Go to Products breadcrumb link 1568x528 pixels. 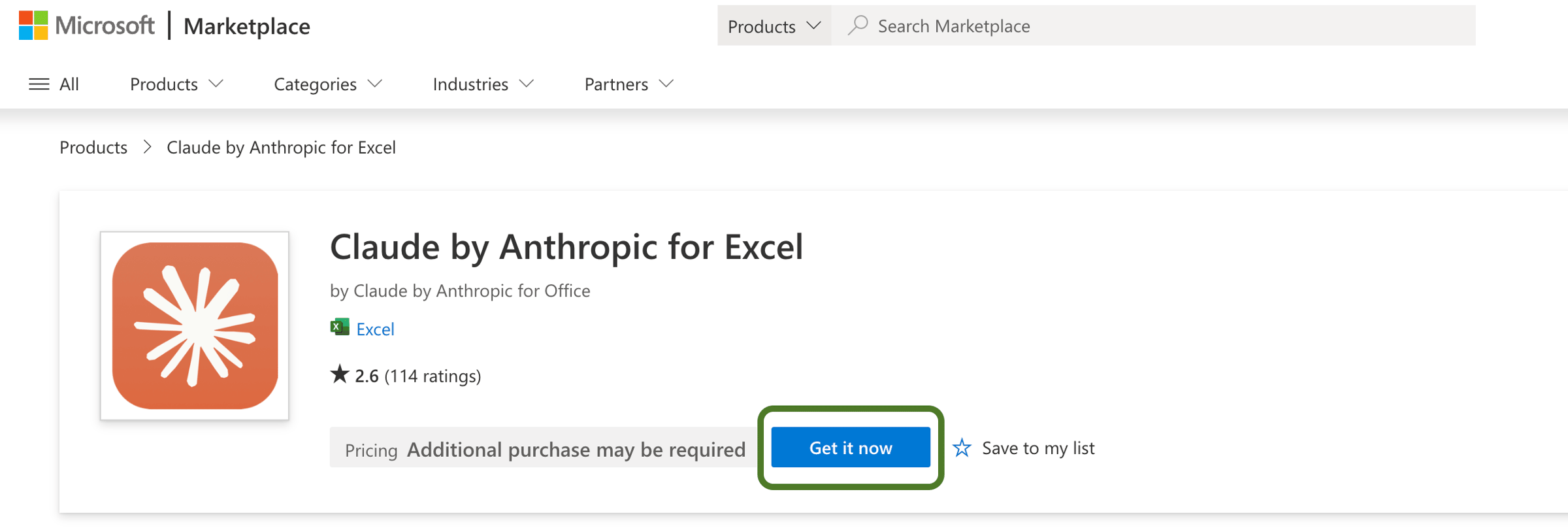click(93, 148)
